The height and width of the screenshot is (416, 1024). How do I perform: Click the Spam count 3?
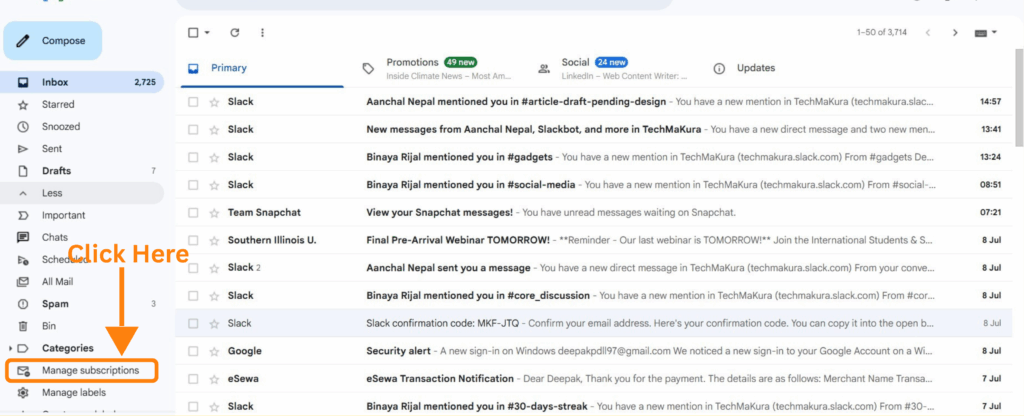153,304
